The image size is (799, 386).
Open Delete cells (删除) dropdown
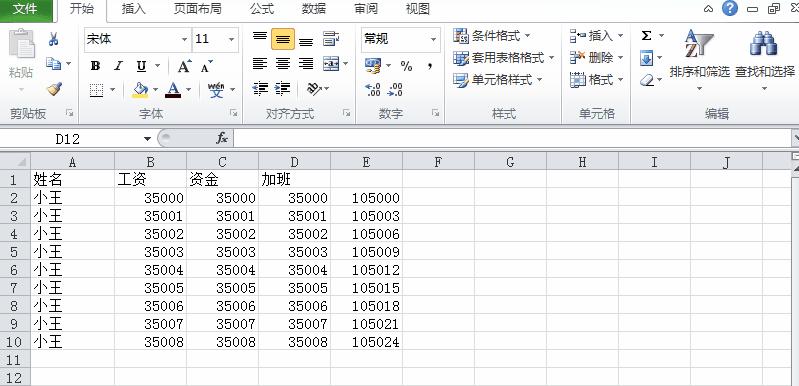click(x=620, y=58)
